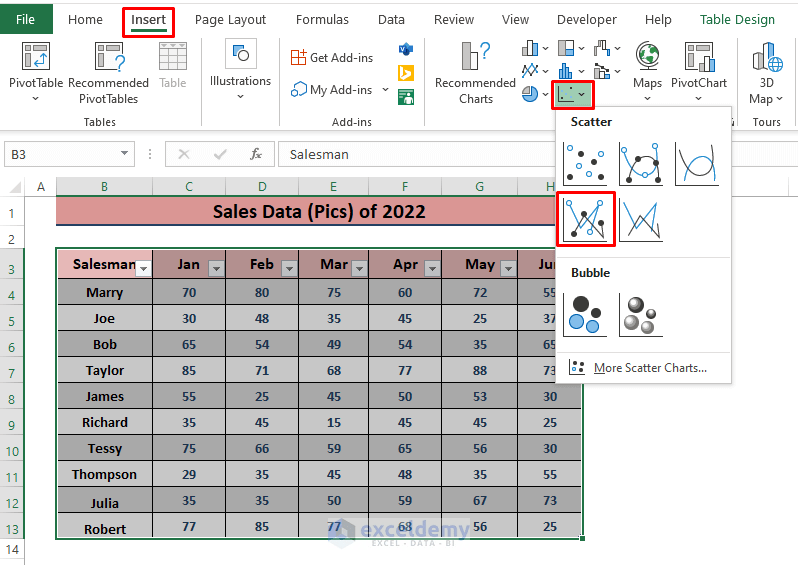The image size is (798, 565).
Task: Choose Scatter with Smooth Lines and Markers
Action: click(x=641, y=164)
